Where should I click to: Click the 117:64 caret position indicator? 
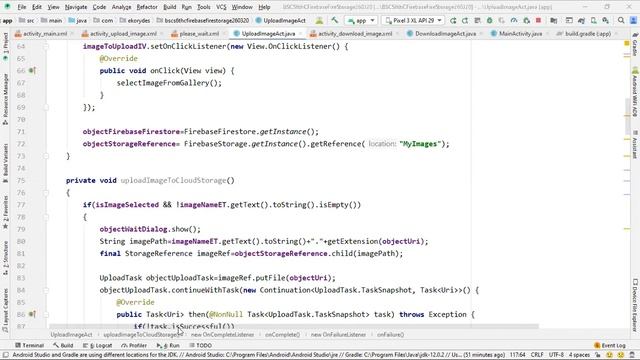point(518,355)
